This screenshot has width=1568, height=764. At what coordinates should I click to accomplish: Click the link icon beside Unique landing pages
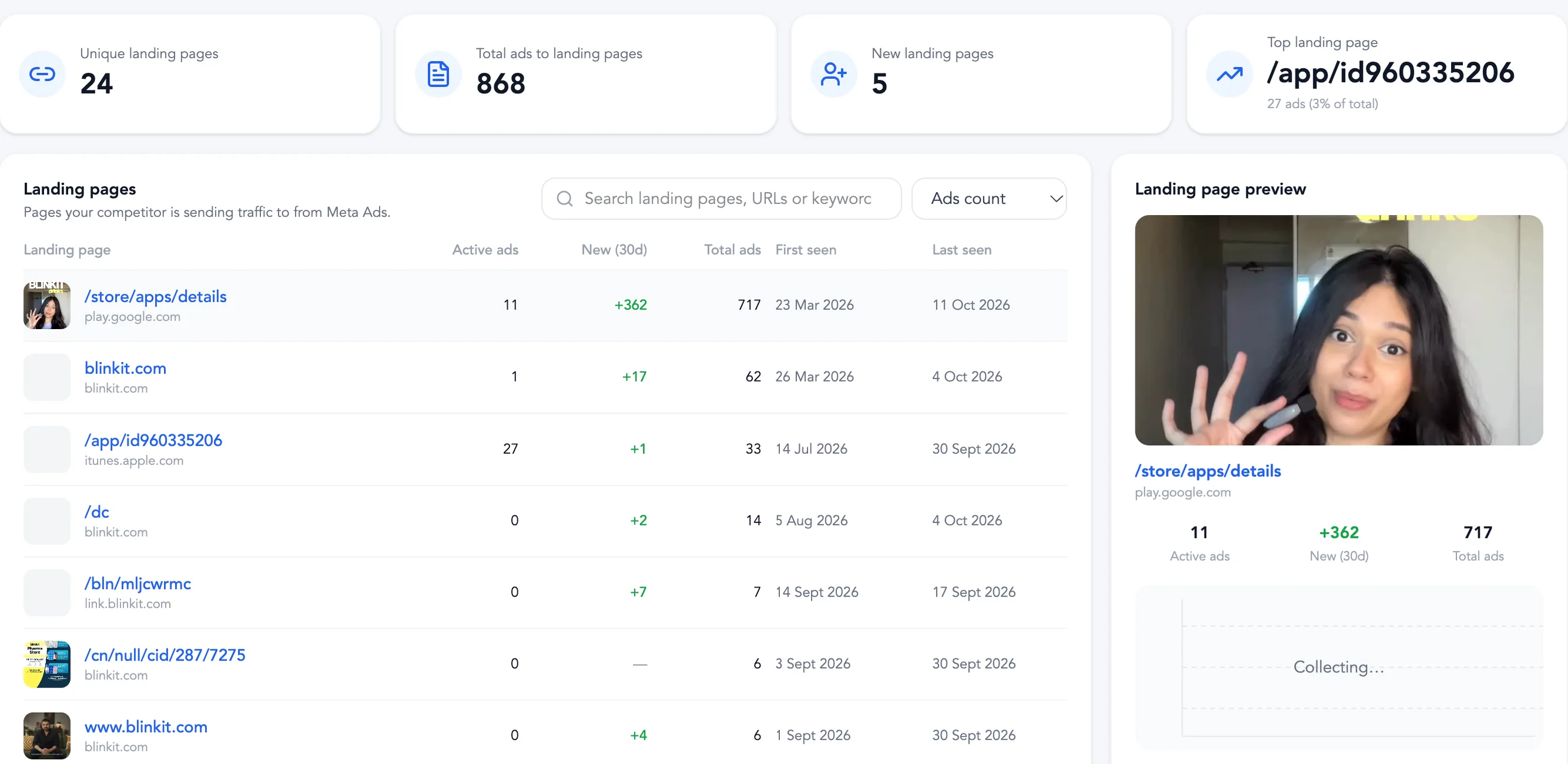(x=42, y=74)
